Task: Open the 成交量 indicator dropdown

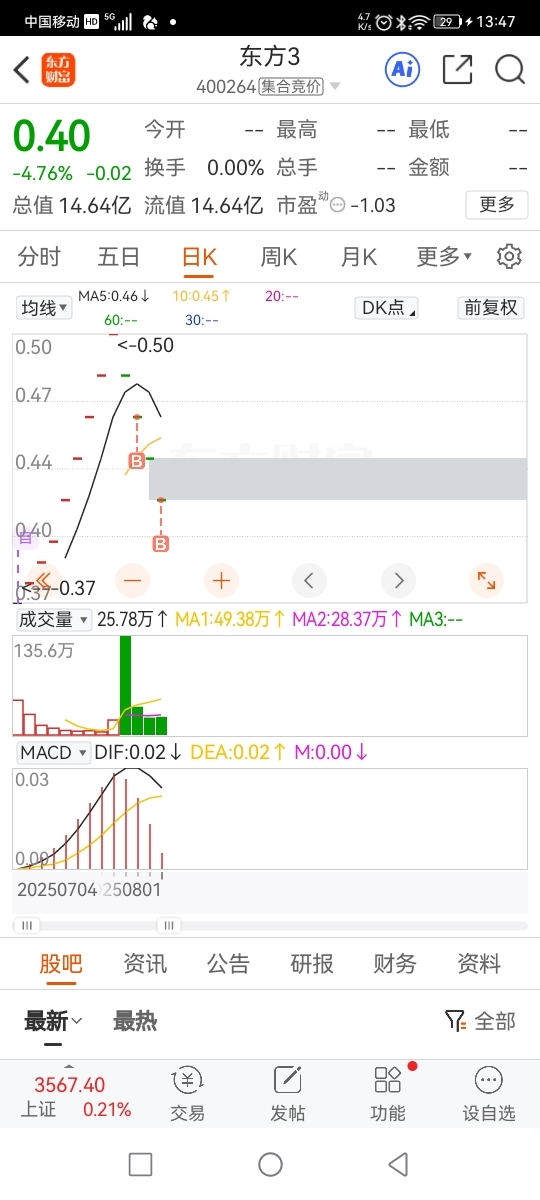Action: (x=54, y=620)
